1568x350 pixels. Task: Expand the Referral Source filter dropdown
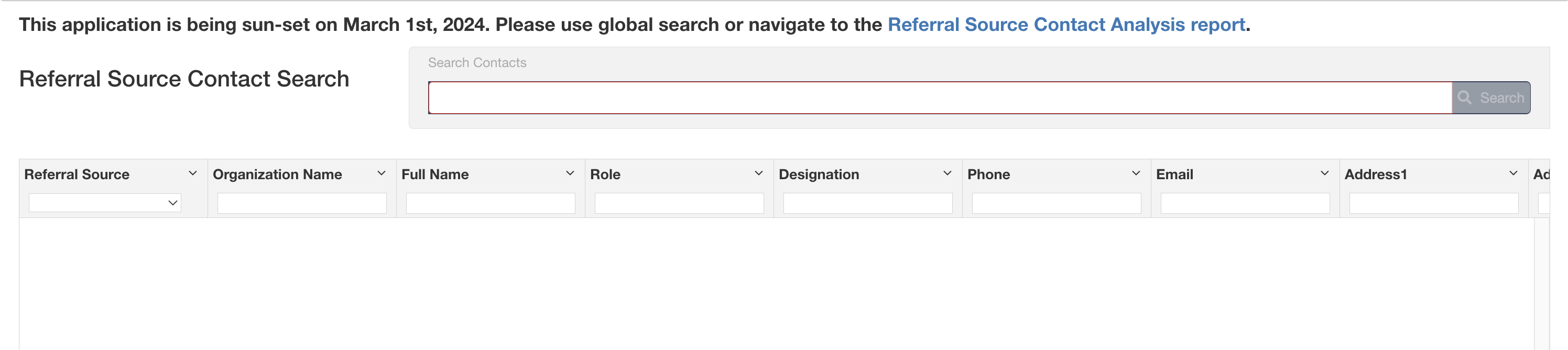pos(105,203)
